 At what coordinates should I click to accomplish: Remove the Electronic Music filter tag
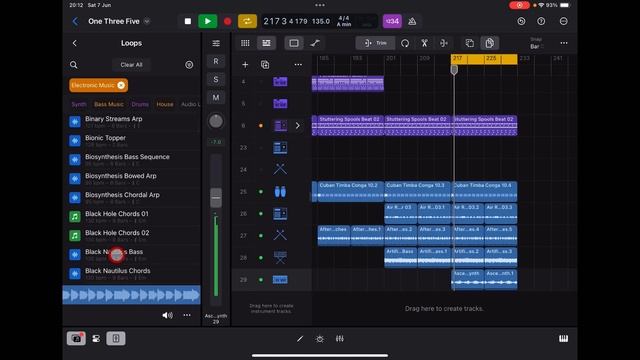pos(121,85)
